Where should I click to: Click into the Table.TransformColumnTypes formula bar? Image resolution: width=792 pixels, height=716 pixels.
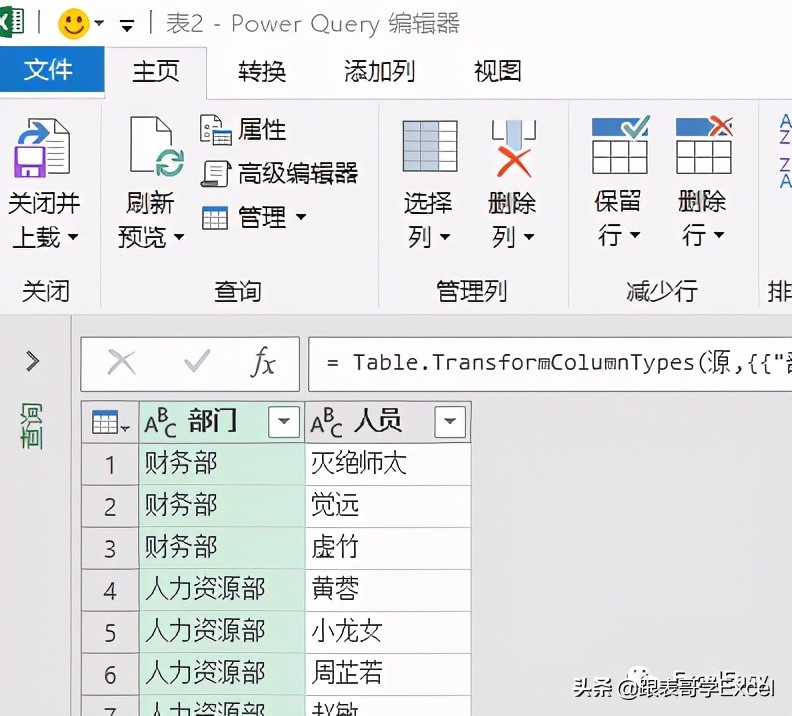pyautogui.click(x=550, y=364)
